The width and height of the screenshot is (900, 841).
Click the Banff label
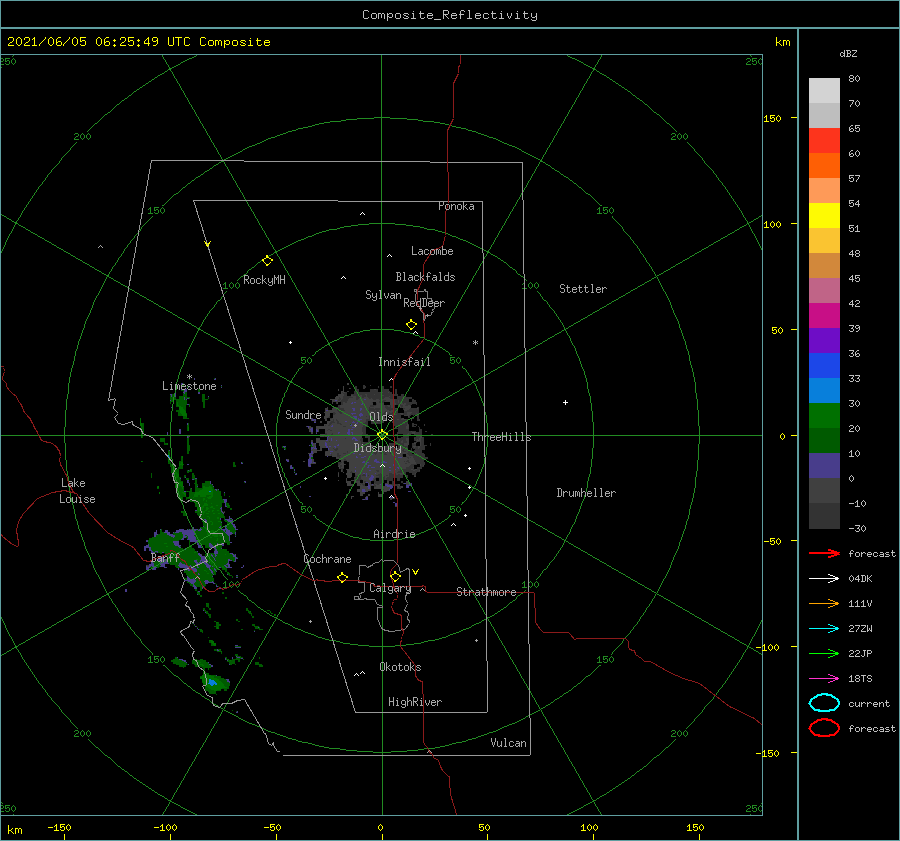coord(165,558)
